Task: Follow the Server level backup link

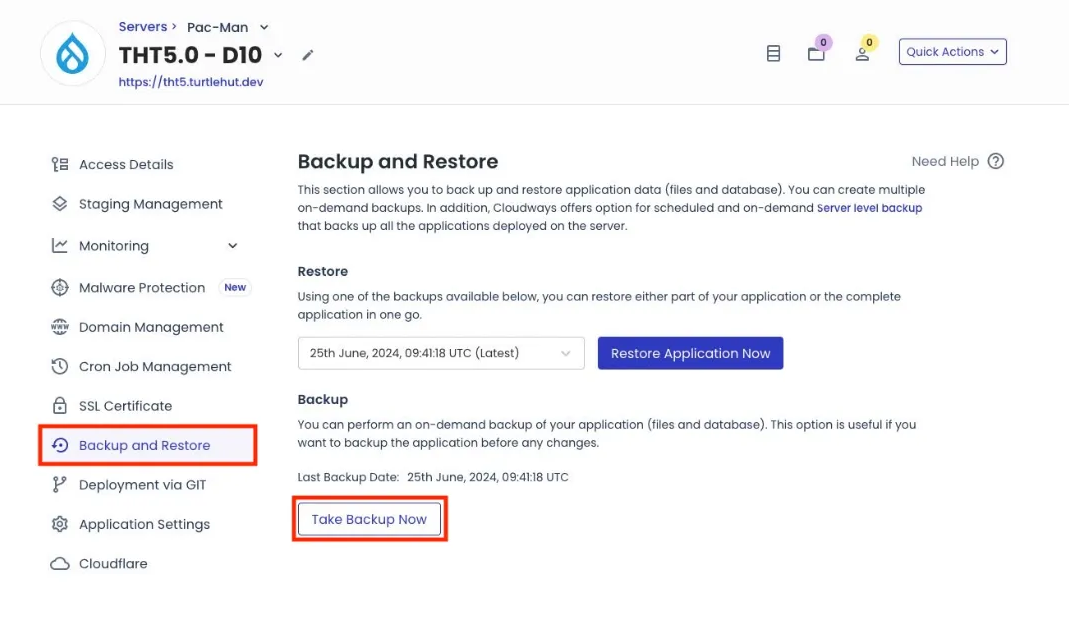Action: (x=869, y=208)
